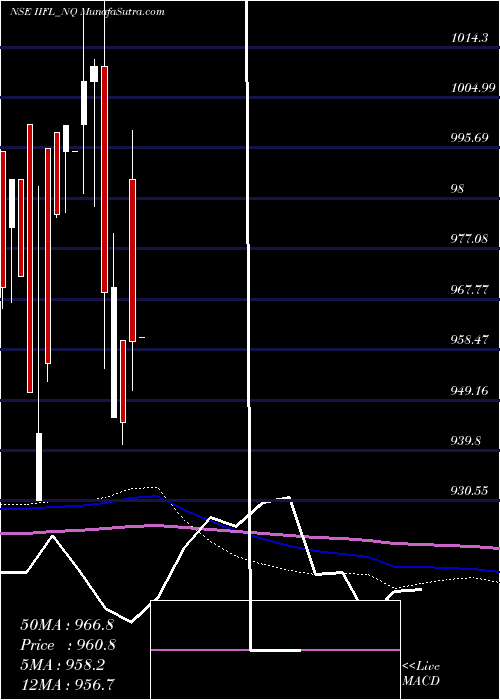Click the 949.16 price axis label
500x700 pixels.
[469, 391]
